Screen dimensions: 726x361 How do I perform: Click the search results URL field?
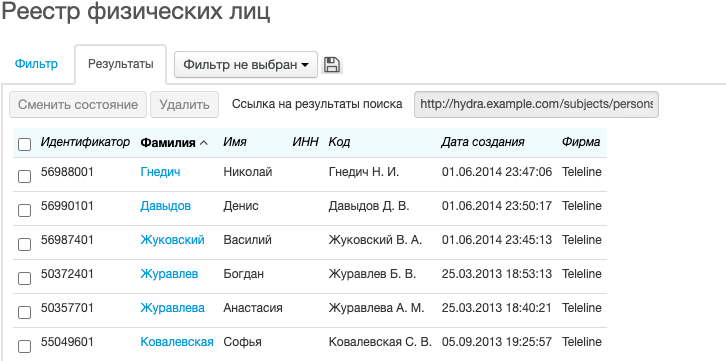(x=536, y=105)
